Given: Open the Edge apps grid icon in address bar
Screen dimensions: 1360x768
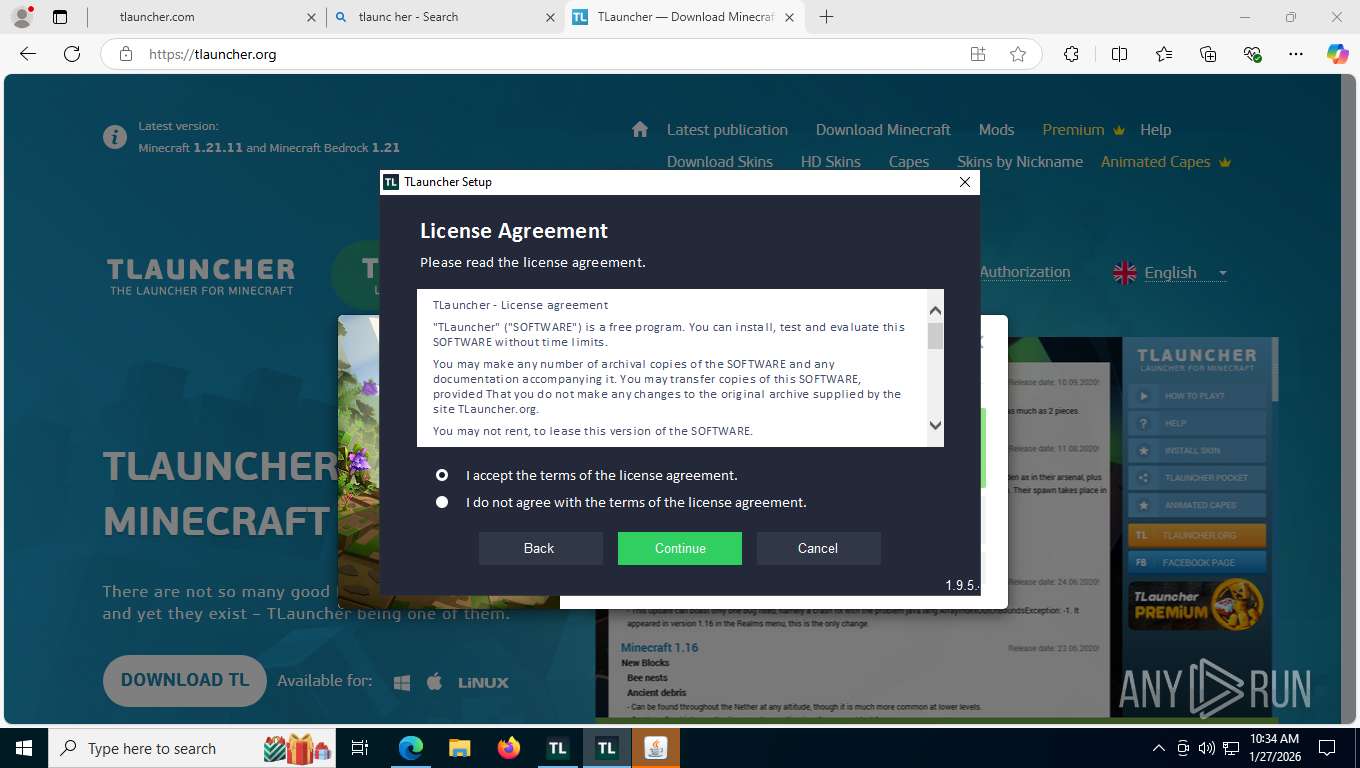Looking at the screenshot, I should 978,54.
